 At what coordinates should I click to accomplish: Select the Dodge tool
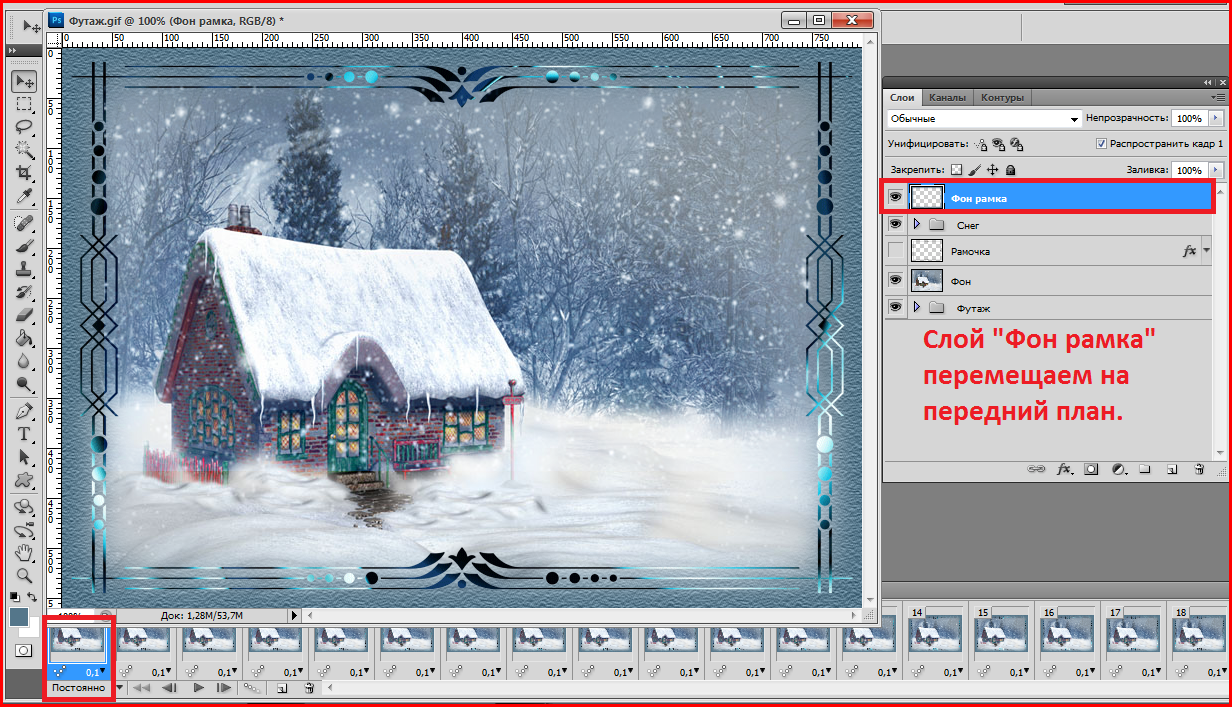pyautogui.click(x=24, y=384)
